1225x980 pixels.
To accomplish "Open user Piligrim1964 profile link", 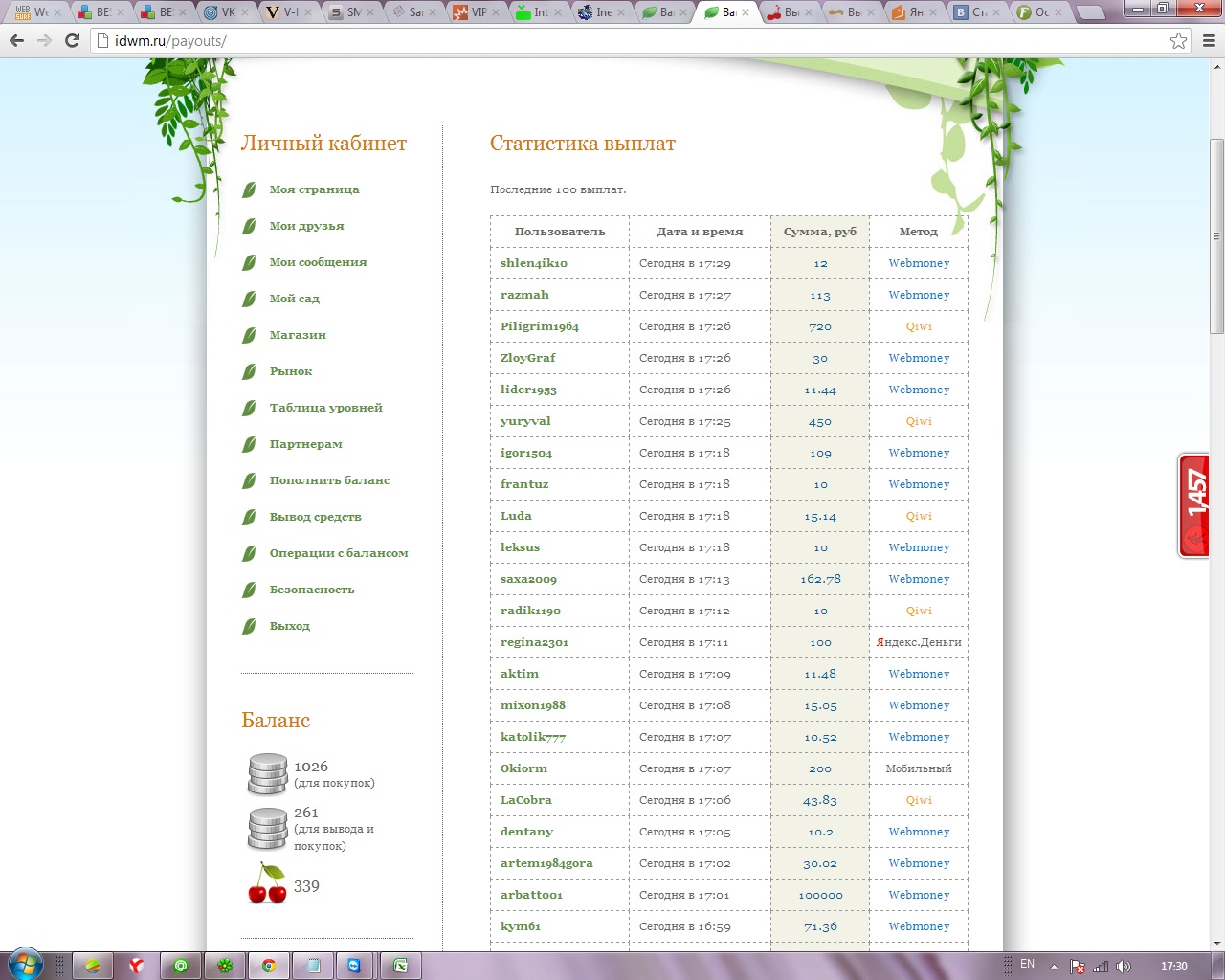I will (539, 326).
